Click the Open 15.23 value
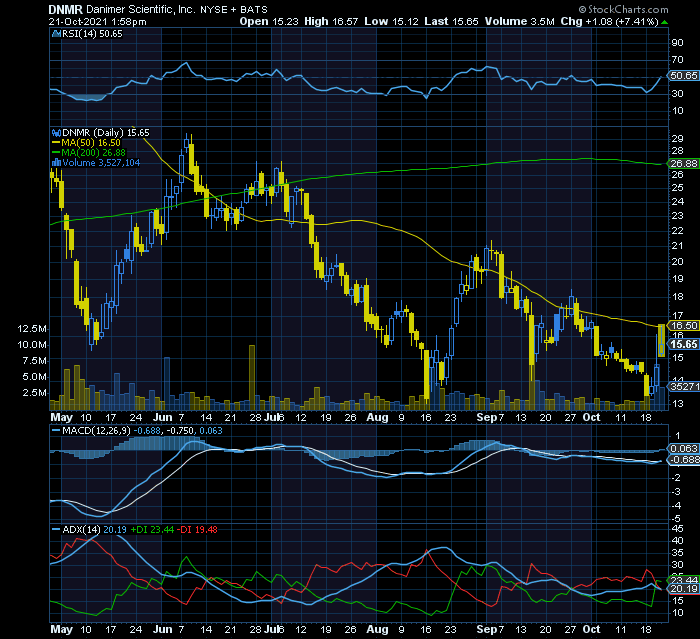This screenshot has width=700, height=639. click(269, 21)
